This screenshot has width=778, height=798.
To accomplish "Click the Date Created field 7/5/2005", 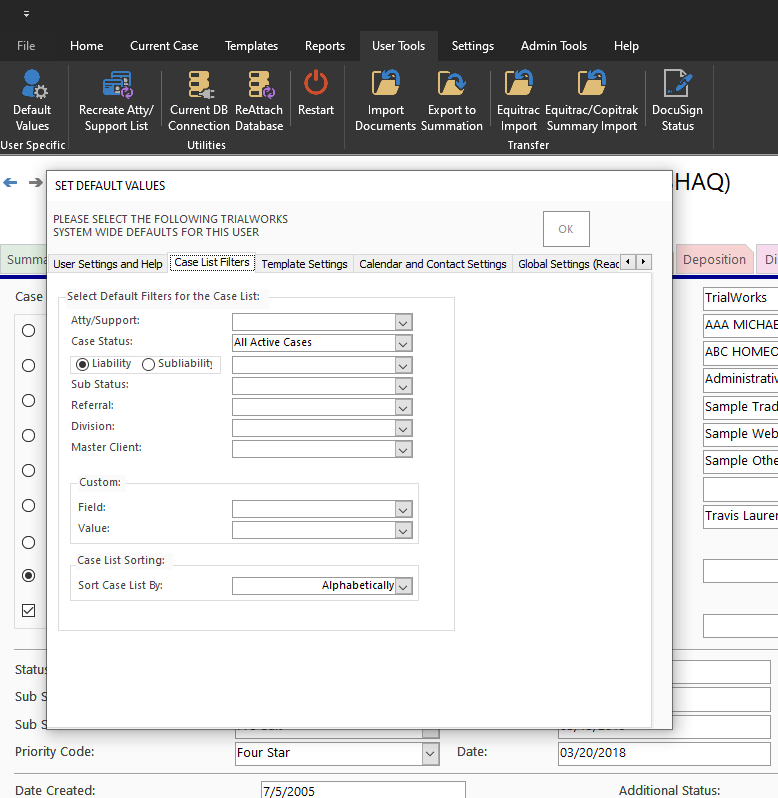I will click(x=363, y=791).
